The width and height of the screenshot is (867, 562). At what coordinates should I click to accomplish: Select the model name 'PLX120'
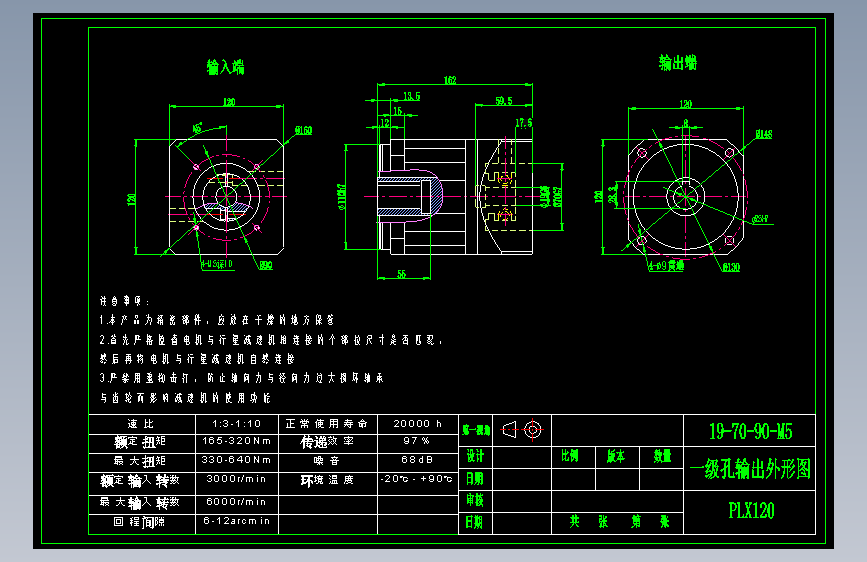(x=751, y=510)
